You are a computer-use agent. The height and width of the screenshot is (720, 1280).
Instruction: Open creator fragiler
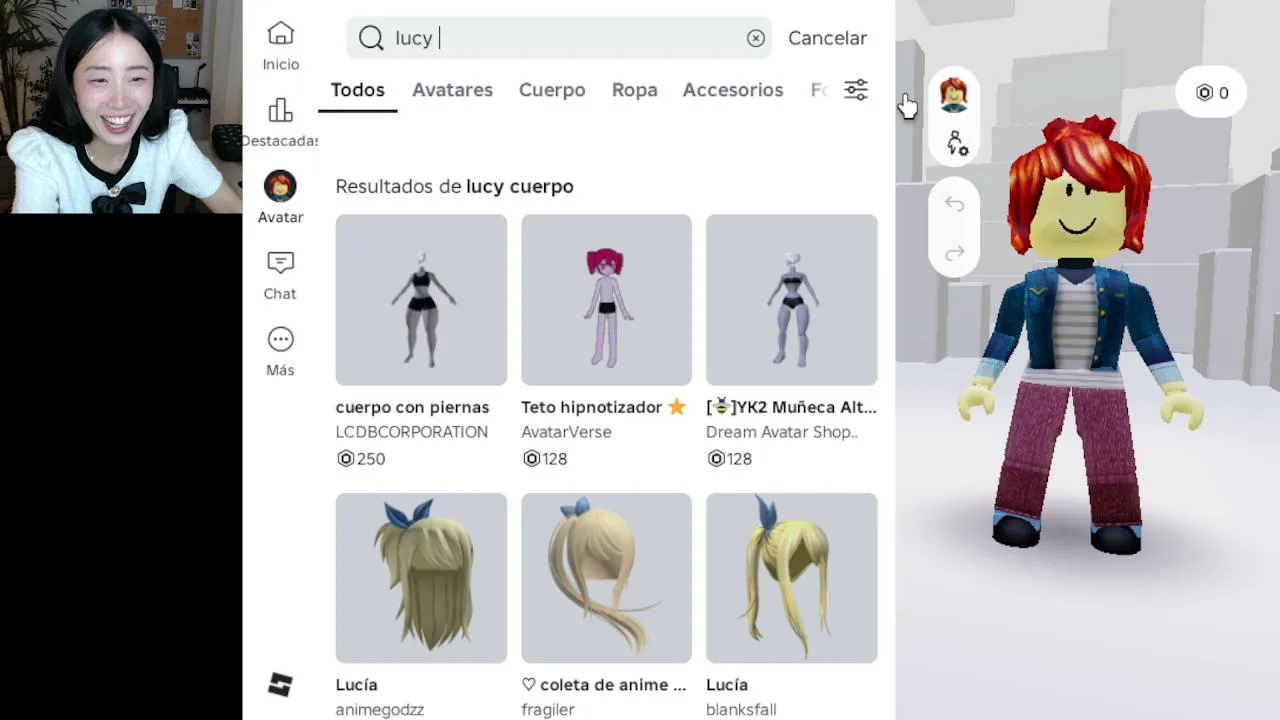pyautogui.click(x=548, y=710)
